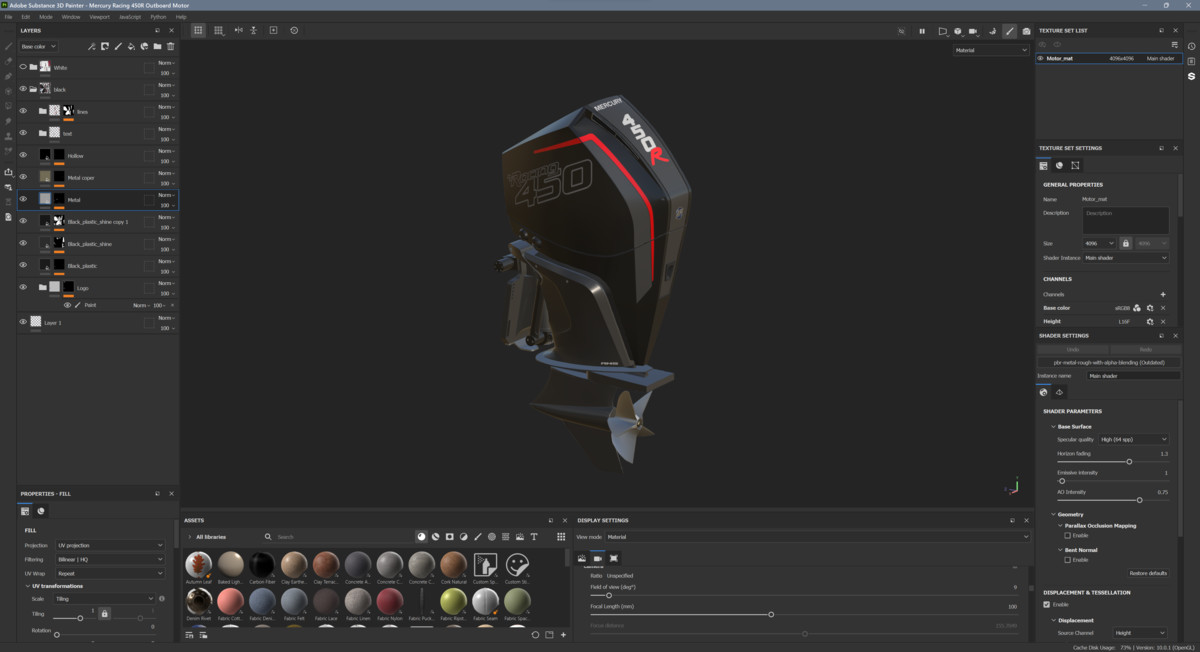
Task: Toggle visibility of Motor_mat texture set
Action: point(1040,58)
